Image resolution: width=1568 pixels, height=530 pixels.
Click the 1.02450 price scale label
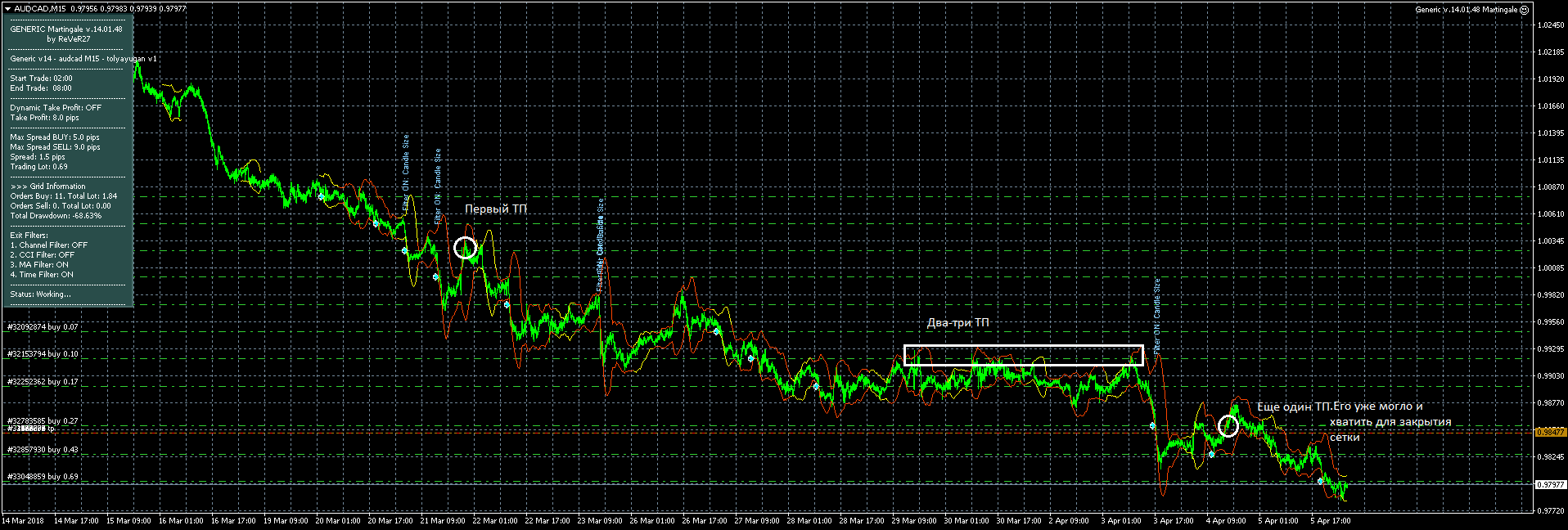pos(1551,25)
